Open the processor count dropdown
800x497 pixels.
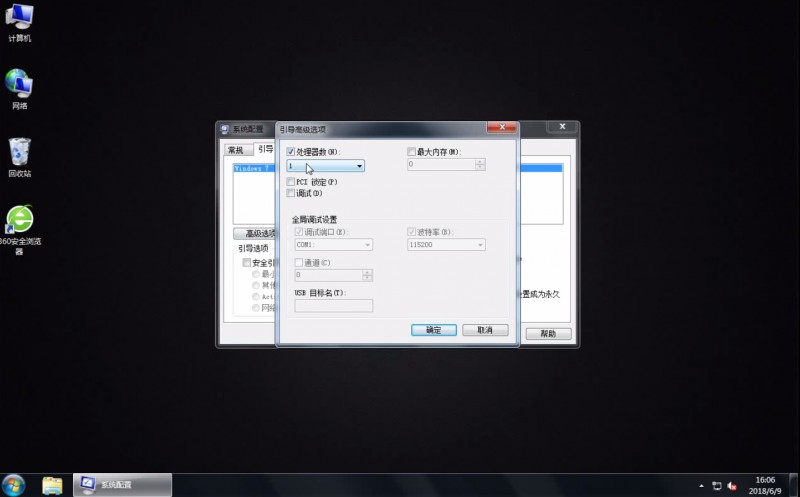(x=326, y=166)
